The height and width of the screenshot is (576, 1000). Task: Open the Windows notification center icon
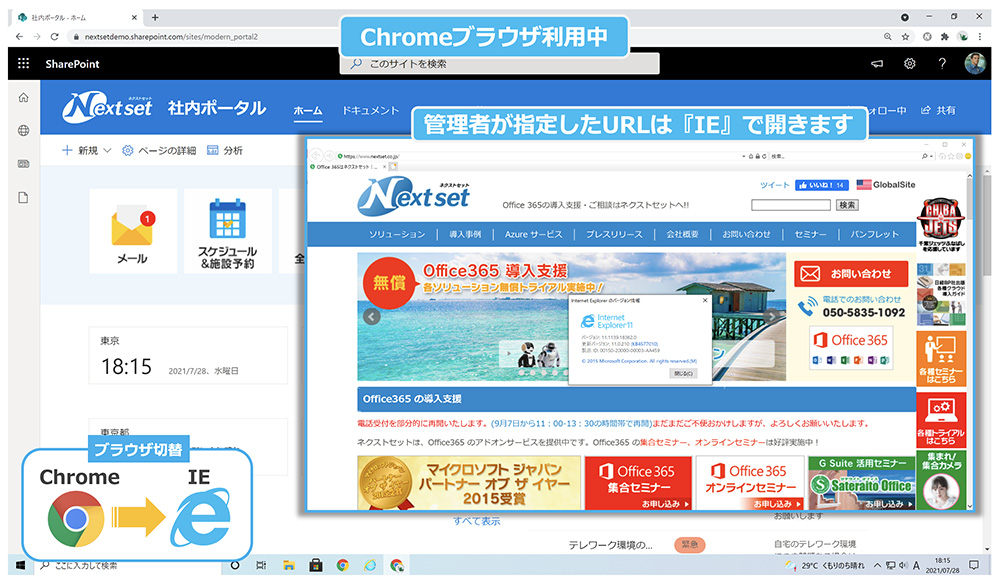click(x=974, y=565)
